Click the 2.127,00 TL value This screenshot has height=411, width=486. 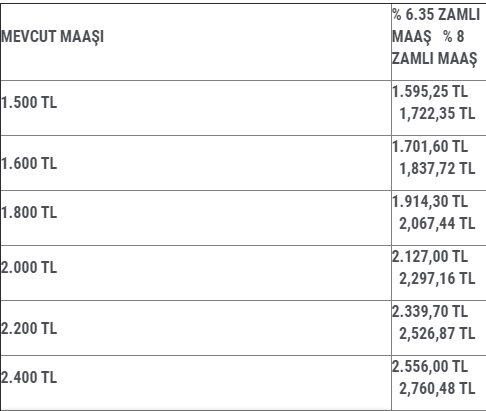point(430,257)
